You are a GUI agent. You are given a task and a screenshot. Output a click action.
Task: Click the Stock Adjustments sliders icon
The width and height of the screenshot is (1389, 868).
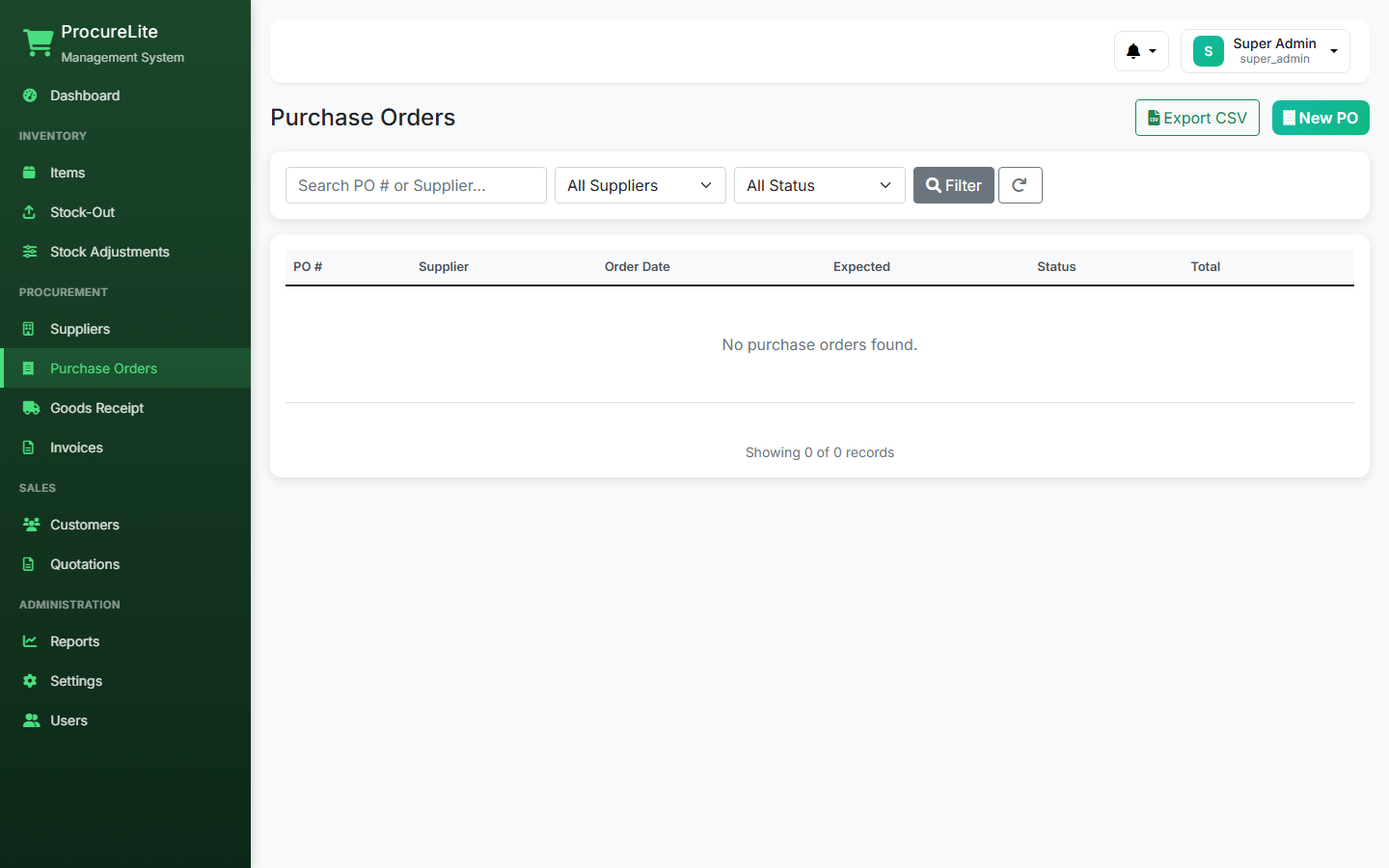(30, 252)
